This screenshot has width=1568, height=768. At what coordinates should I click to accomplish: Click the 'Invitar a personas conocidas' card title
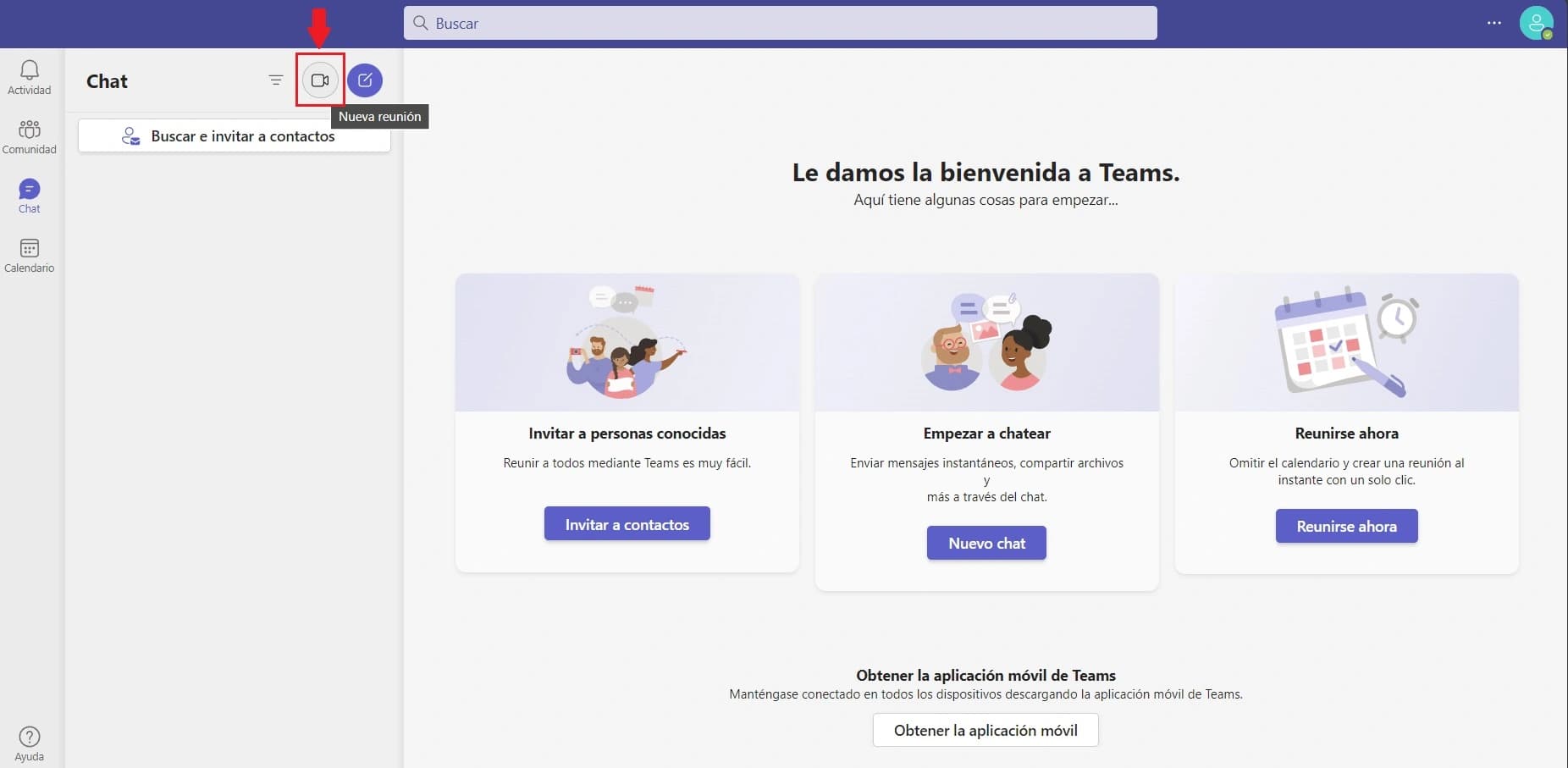point(627,433)
